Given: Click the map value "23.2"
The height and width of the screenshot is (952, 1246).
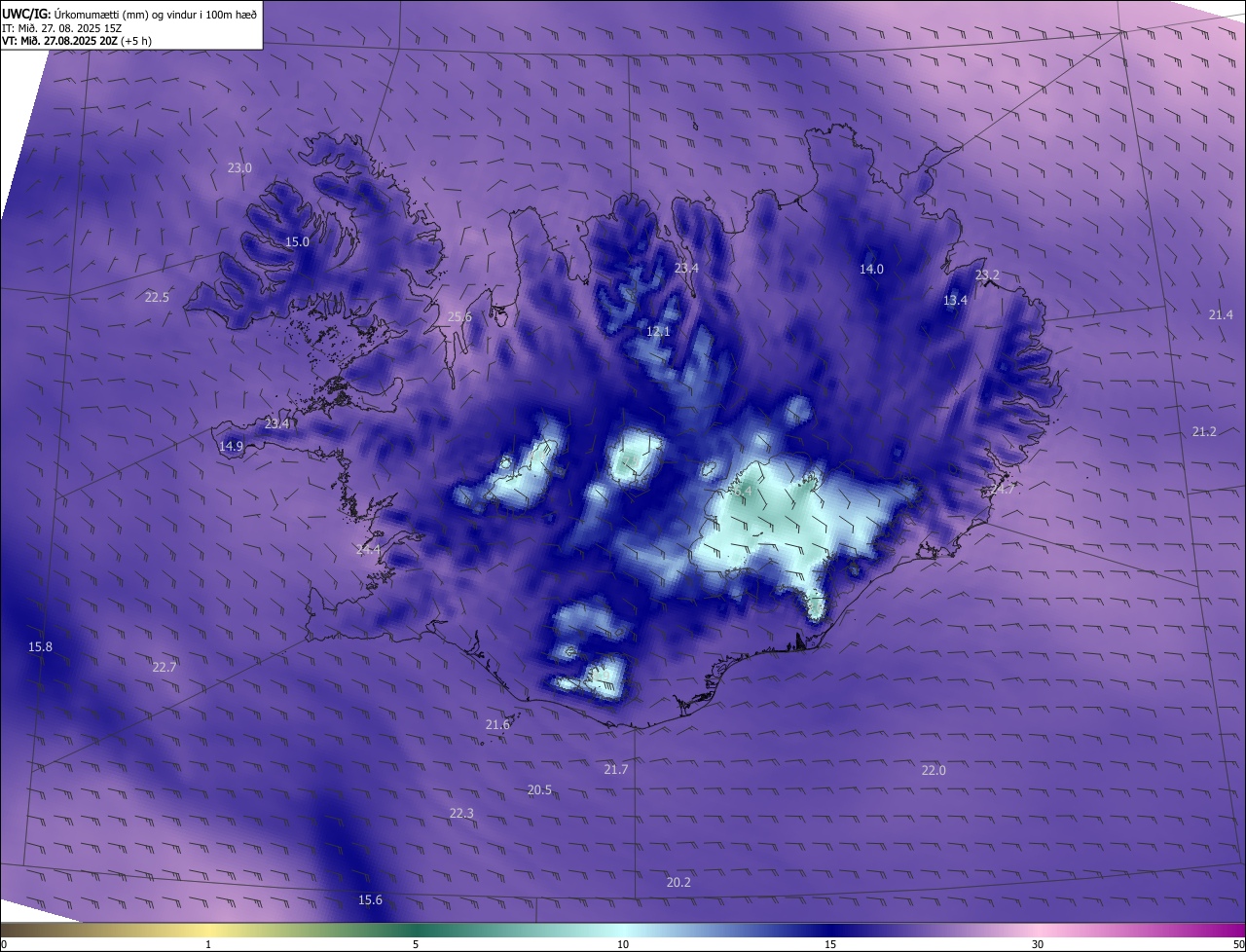Looking at the screenshot, I should 987,275.
